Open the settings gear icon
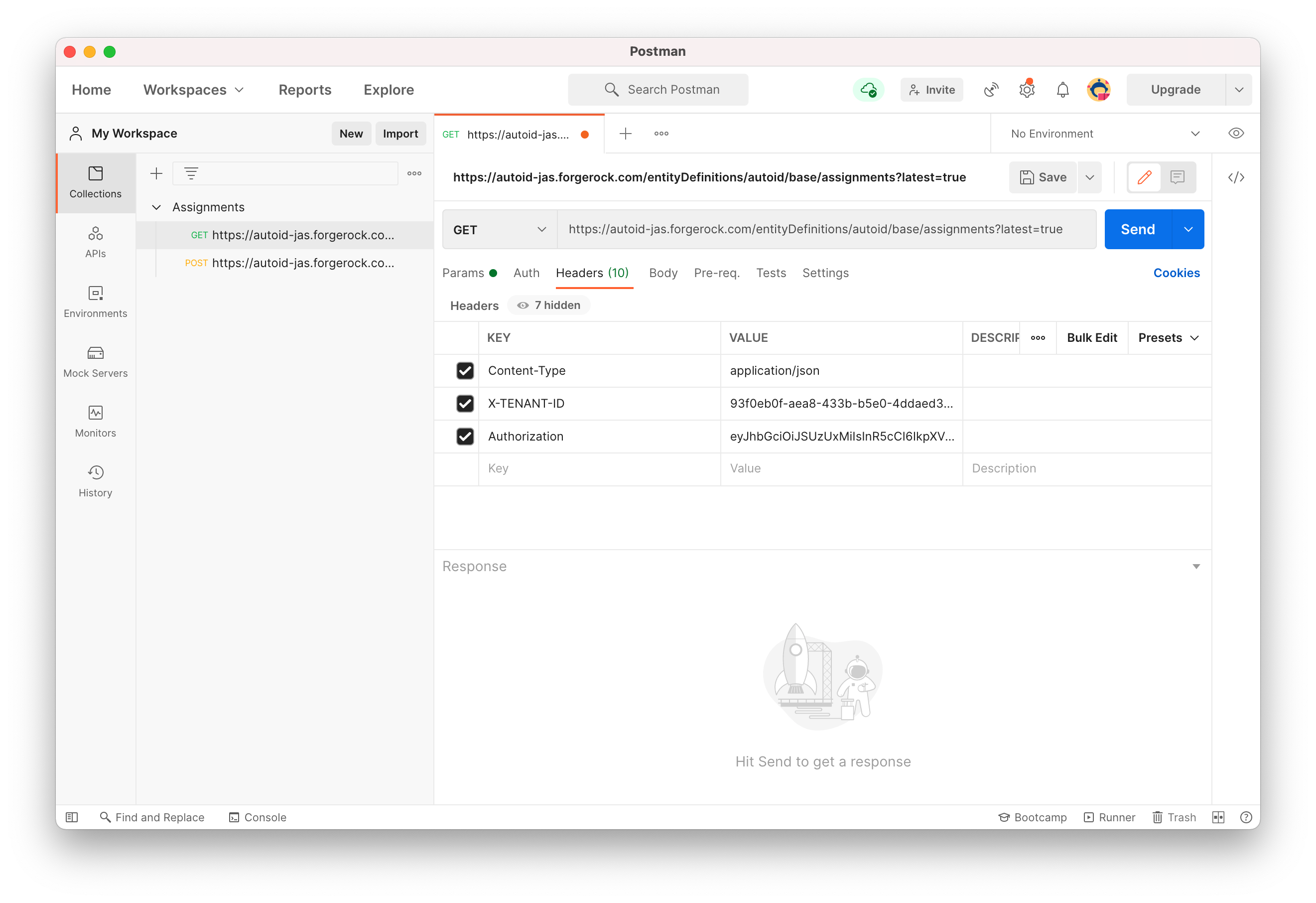This screenshot has height=903, width=1316. 1027,90
